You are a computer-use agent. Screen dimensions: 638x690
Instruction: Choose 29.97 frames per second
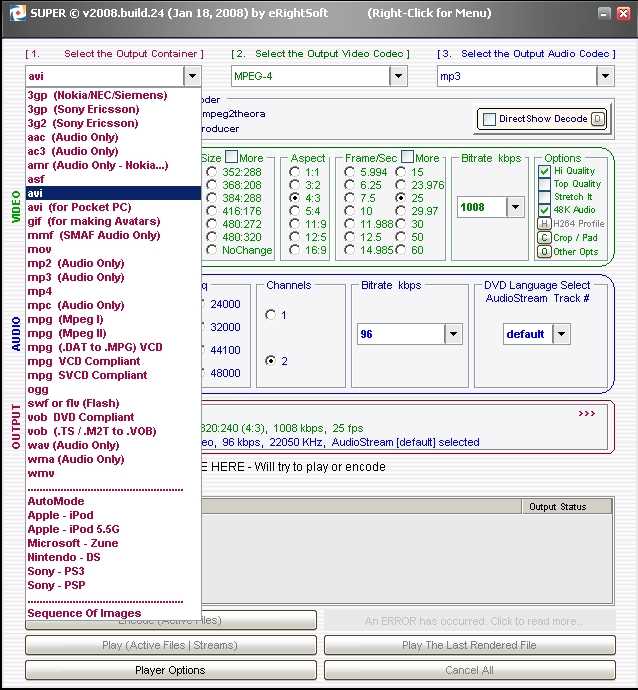click(401, 211)
